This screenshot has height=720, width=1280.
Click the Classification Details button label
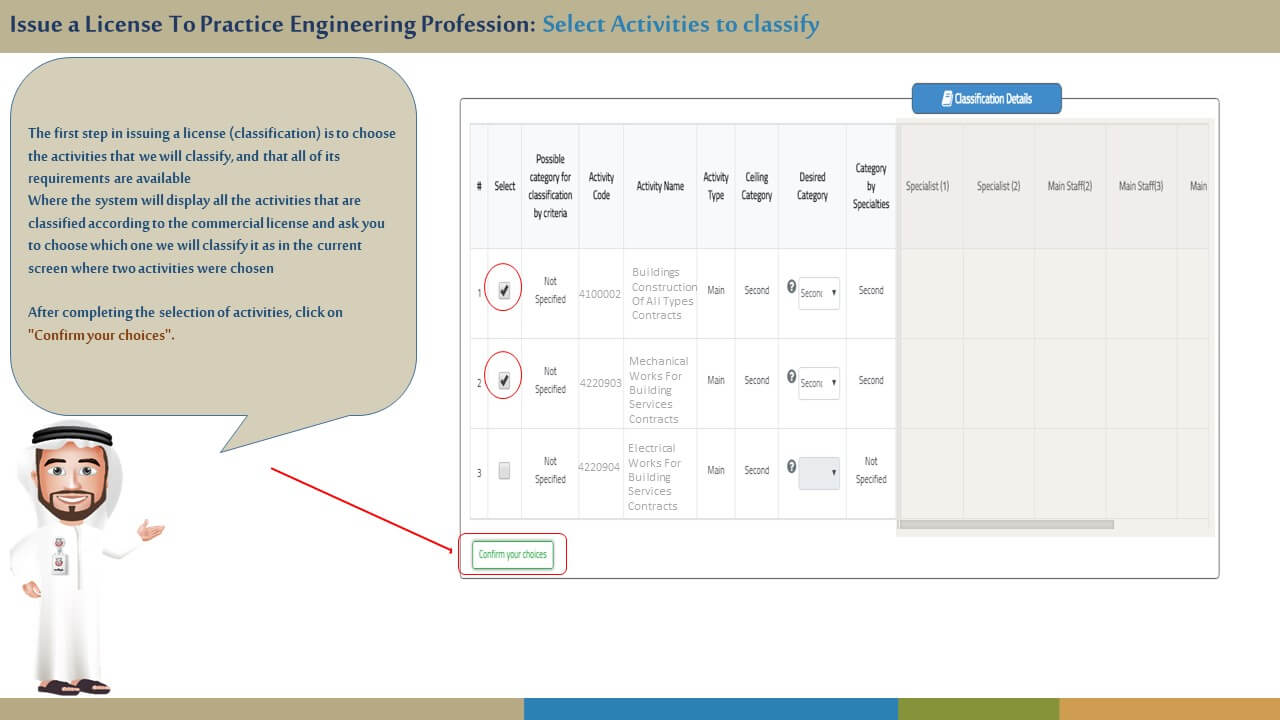pos(993,99)
